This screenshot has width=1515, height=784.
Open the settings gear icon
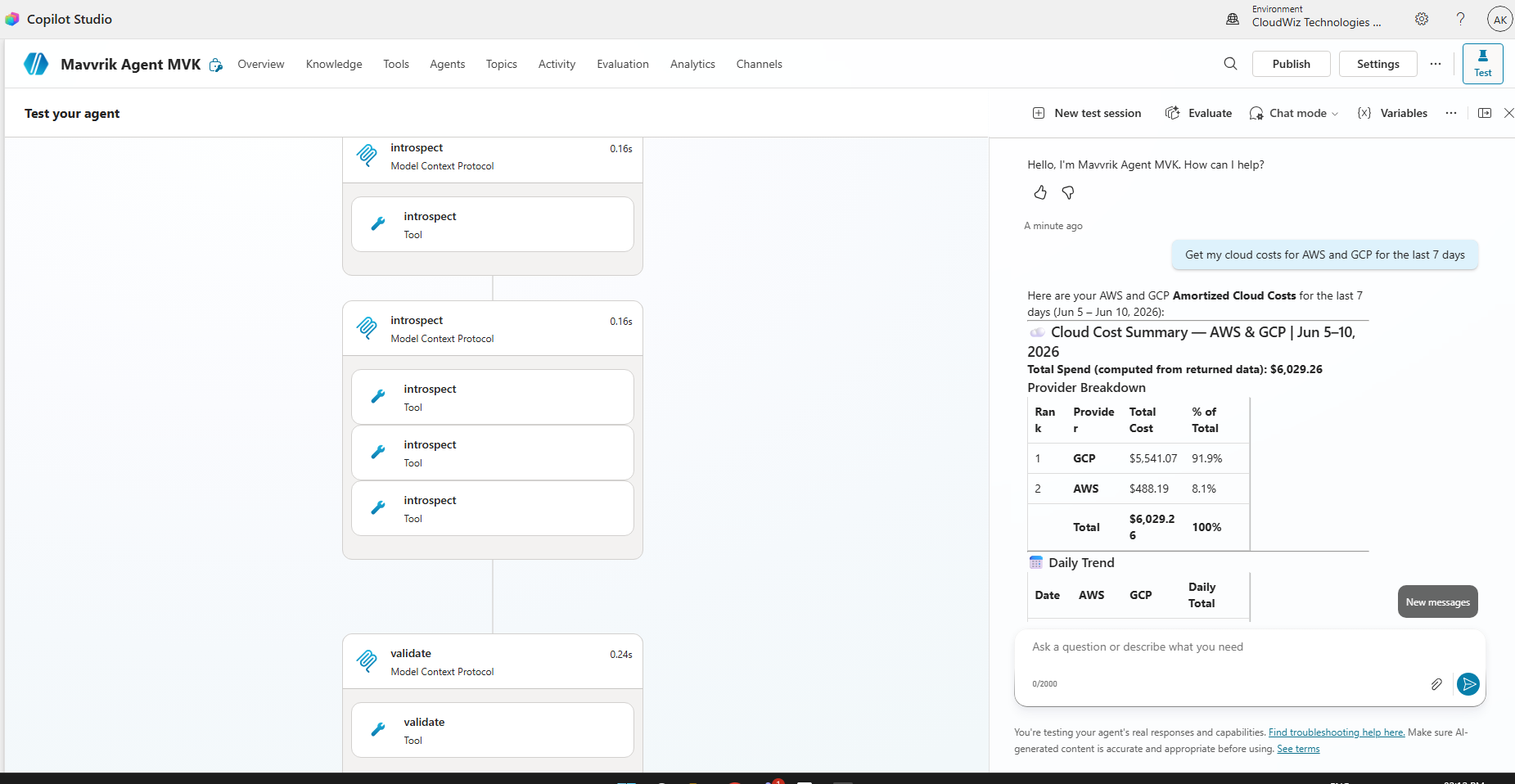(x=1422, y=19)
